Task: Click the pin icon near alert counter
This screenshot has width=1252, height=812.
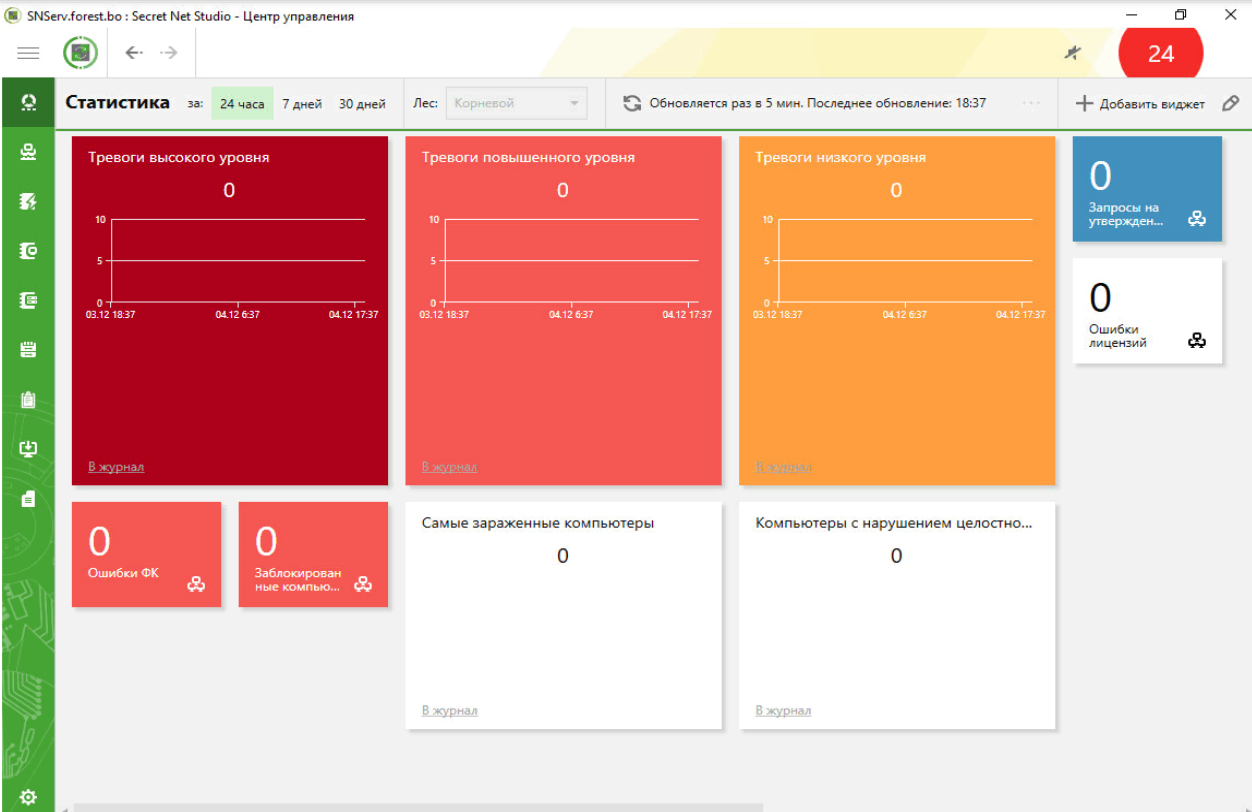Action: pos(1073,53)
